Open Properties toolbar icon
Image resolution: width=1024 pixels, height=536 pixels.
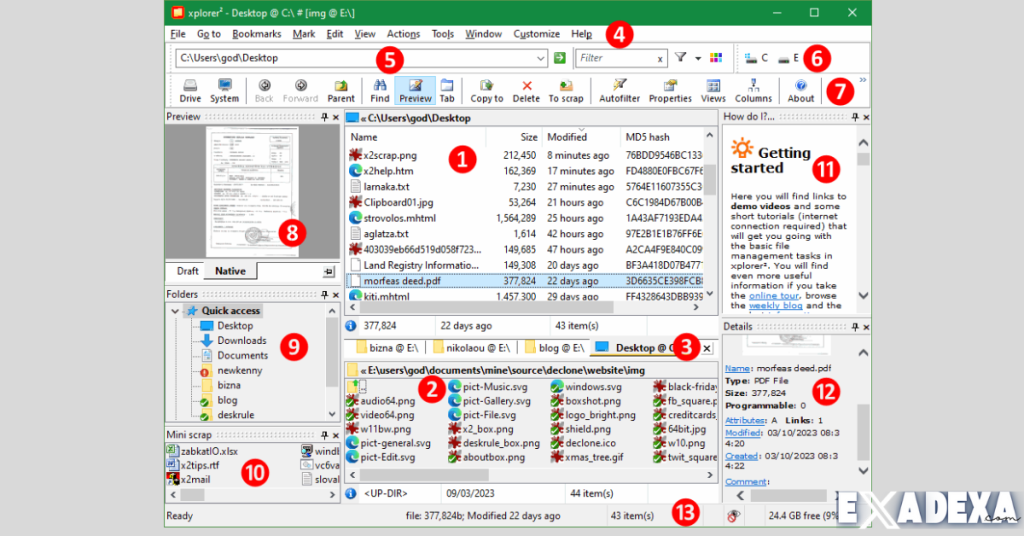click(670, 91)
